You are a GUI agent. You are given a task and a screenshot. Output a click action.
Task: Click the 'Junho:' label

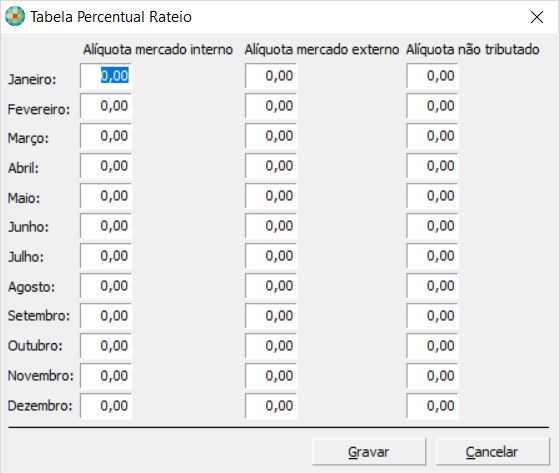pos(29,227)
